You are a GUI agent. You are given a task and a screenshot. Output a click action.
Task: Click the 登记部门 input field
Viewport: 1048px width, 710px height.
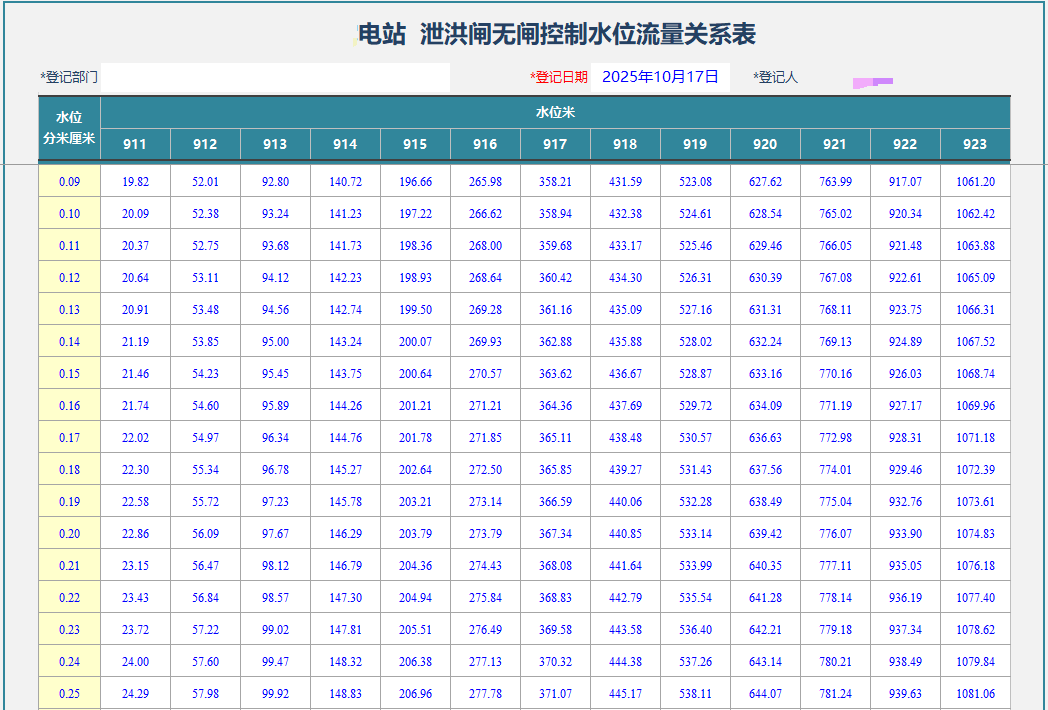(275, 77)
